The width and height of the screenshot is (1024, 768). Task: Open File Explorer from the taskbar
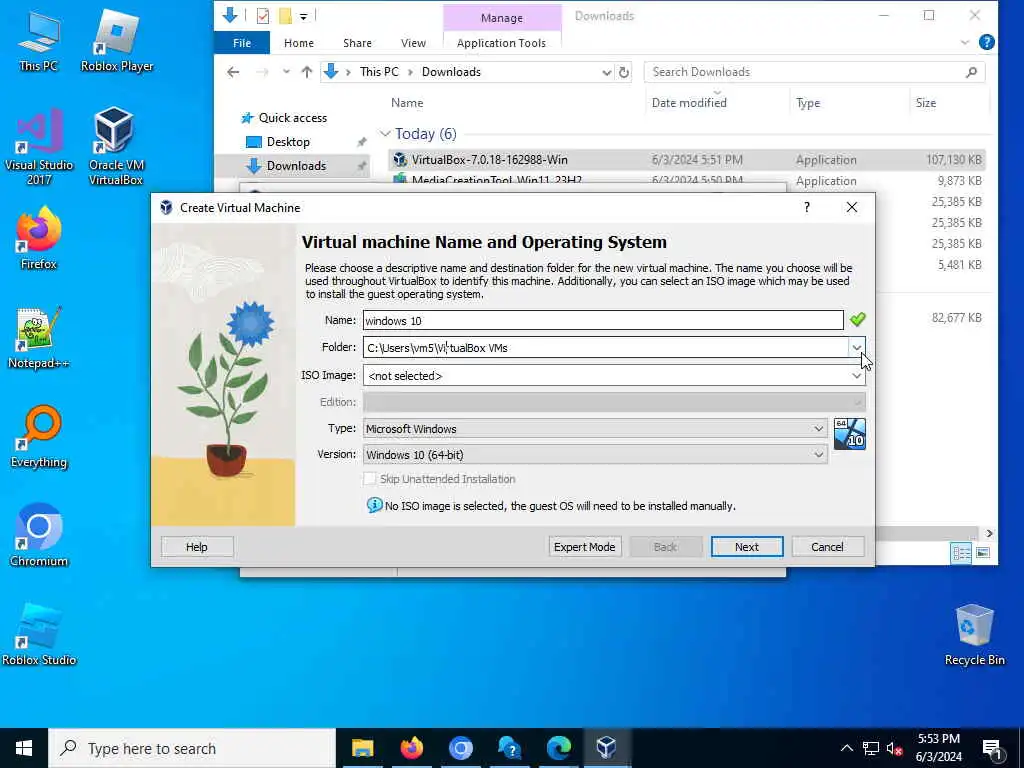362,748
